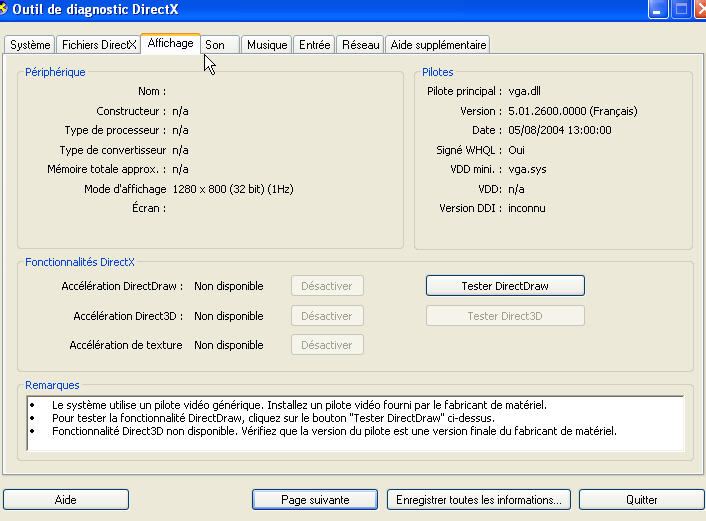
Task: Click Non disponible beside Accélération de texture
Action: (229, 345)
